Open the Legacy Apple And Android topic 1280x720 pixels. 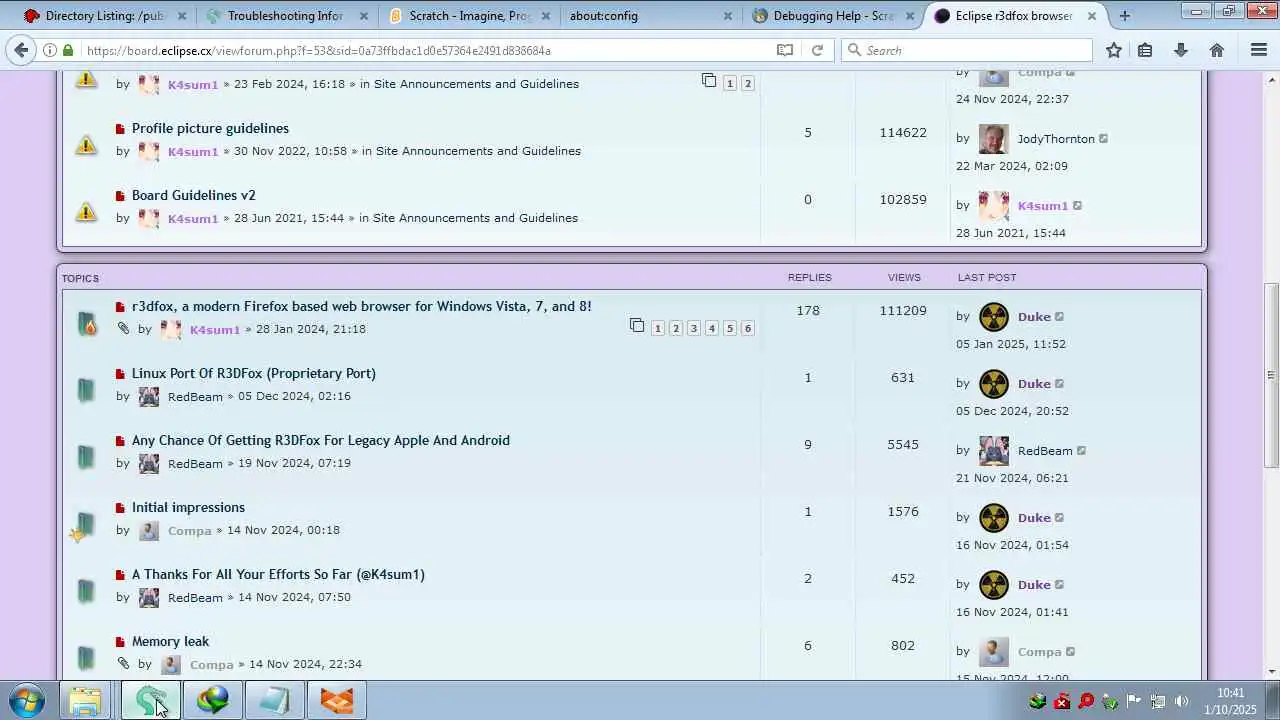pos(321,440)
